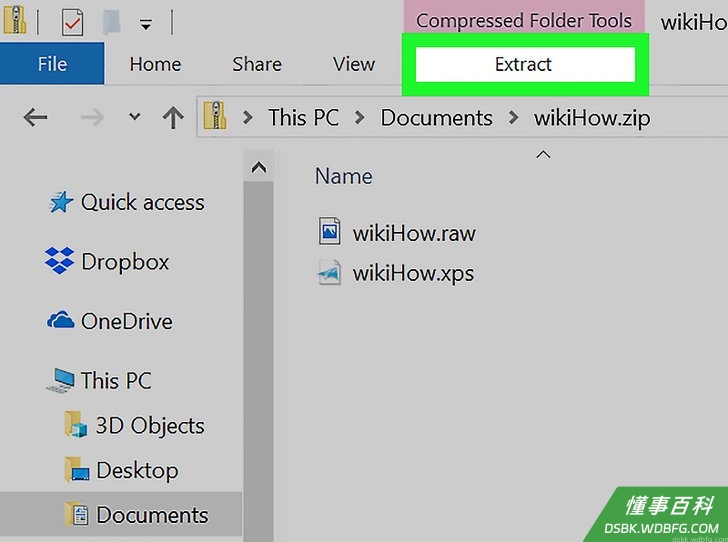The width and height of the screenshot is (728, 542).
Task: Click the New folder quick access icon
Action: pos(112,22)
